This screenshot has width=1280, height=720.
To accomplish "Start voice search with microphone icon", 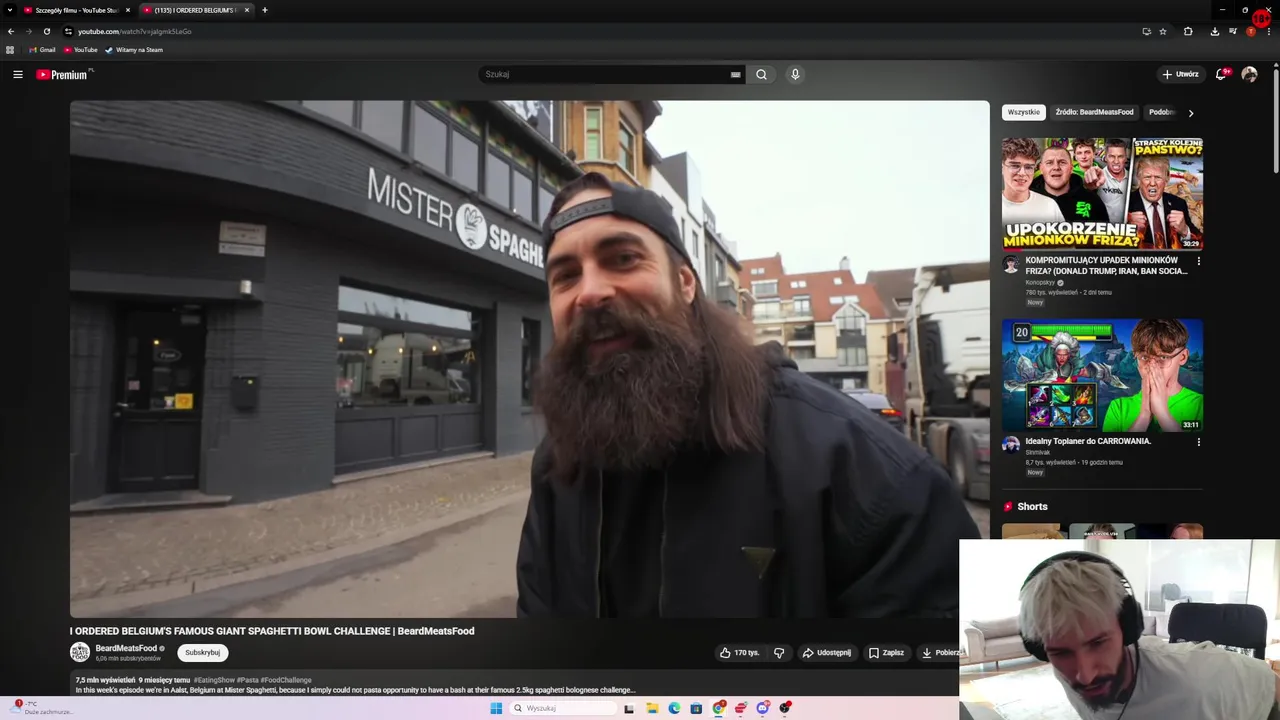I will coord(795,74).
